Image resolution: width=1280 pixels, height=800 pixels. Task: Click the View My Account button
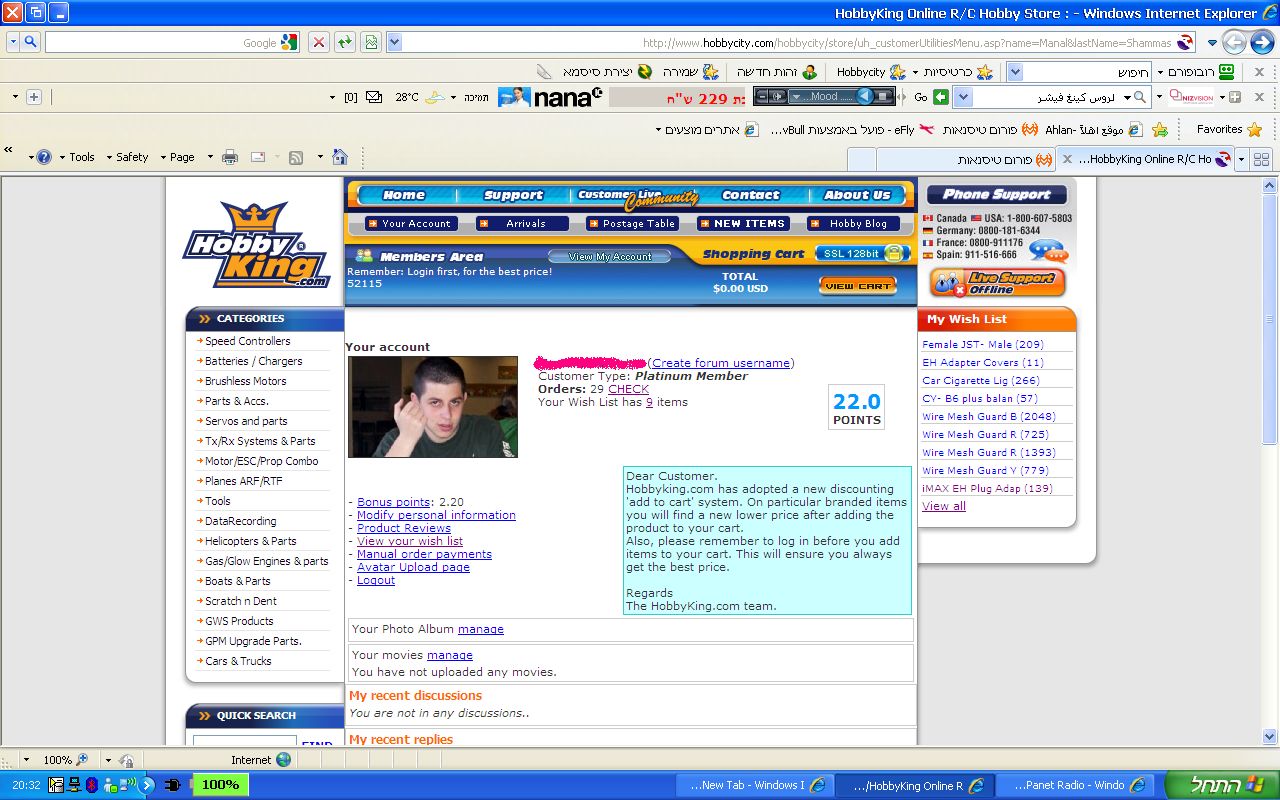(x=610, y=257)
